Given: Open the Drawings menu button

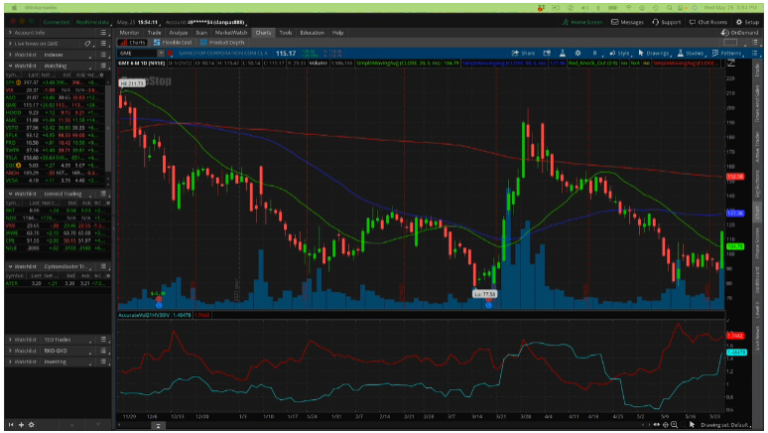Looking at the screenshot, I should tap(658, 52).
